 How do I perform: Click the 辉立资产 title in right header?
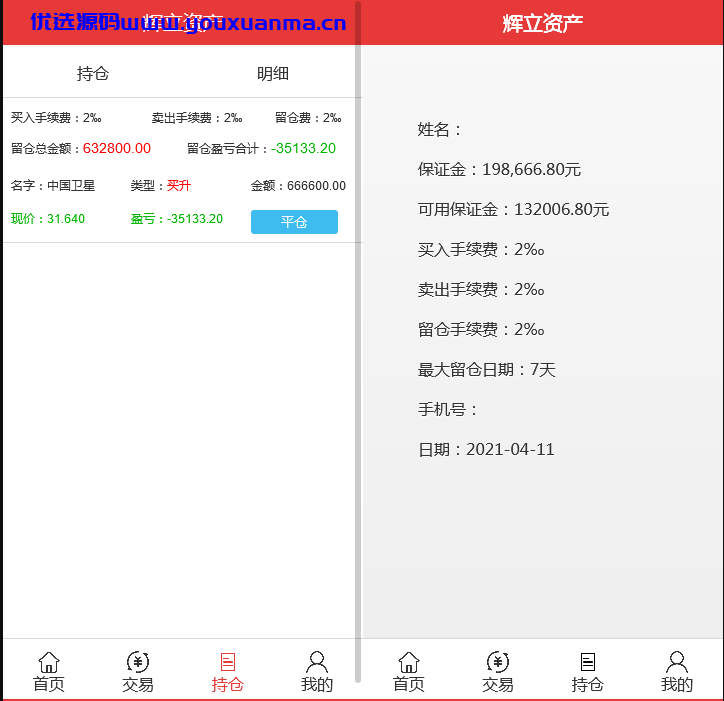543,24
